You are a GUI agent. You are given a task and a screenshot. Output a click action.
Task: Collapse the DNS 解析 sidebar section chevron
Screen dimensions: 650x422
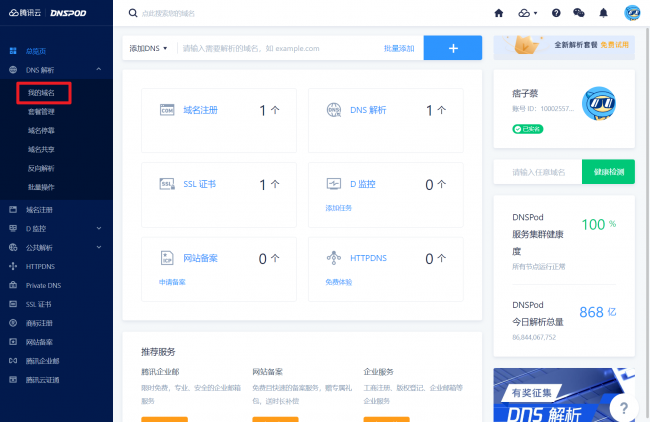pos(99,69)
